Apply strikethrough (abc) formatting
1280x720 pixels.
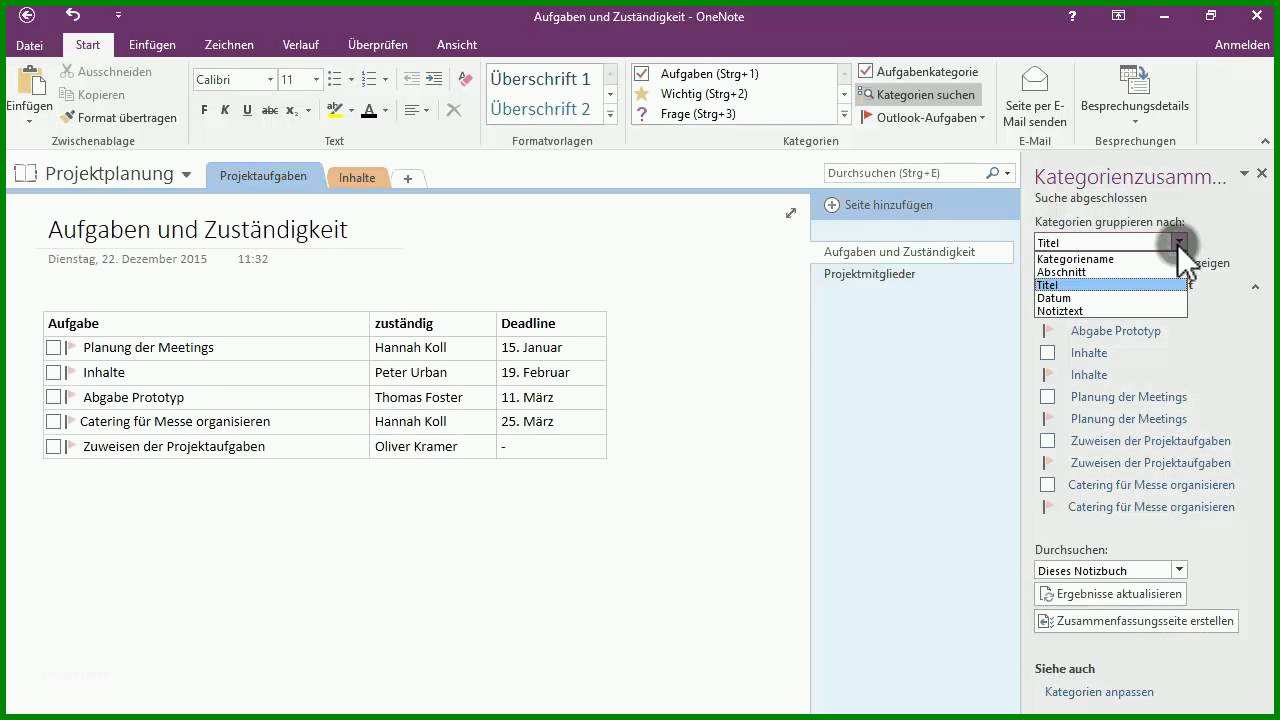click(270, 110)
